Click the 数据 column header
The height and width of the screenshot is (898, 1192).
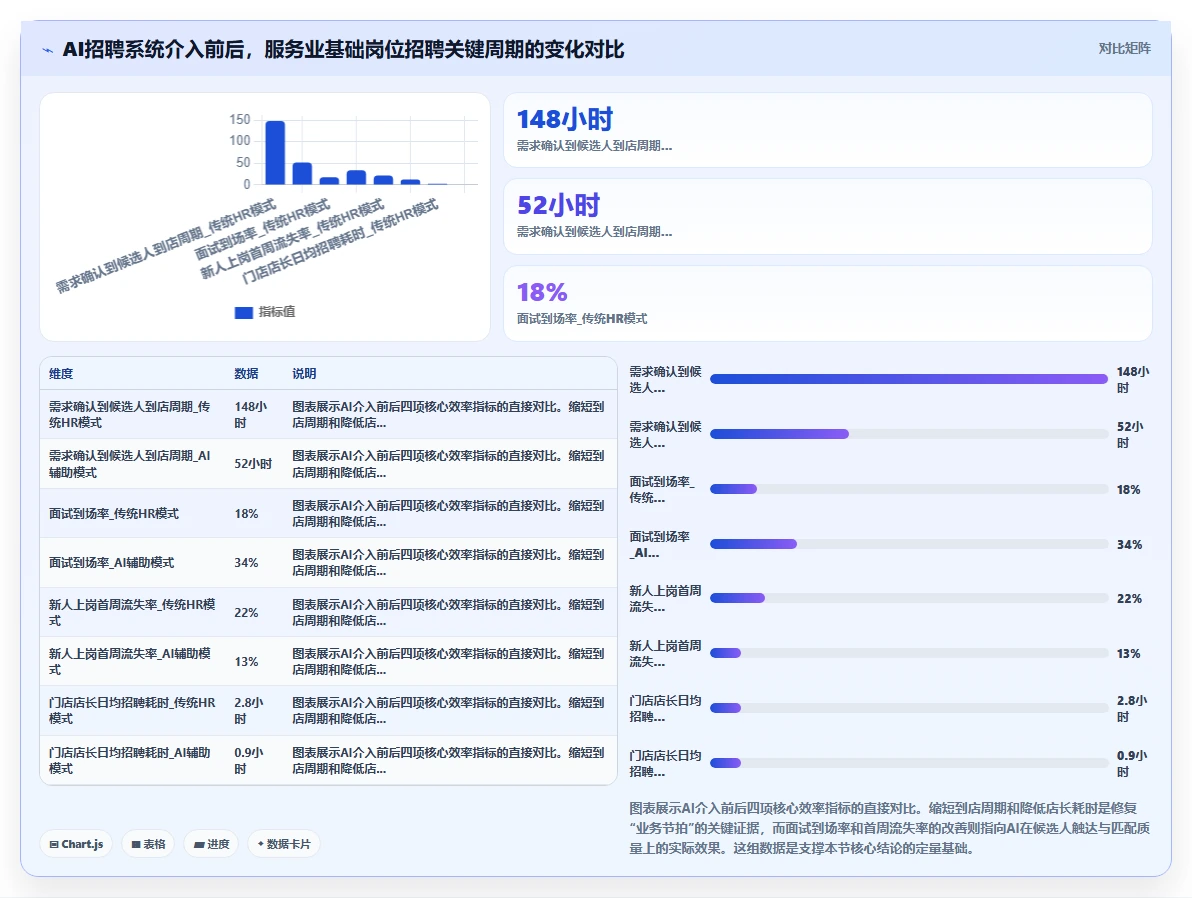[246, 373]
